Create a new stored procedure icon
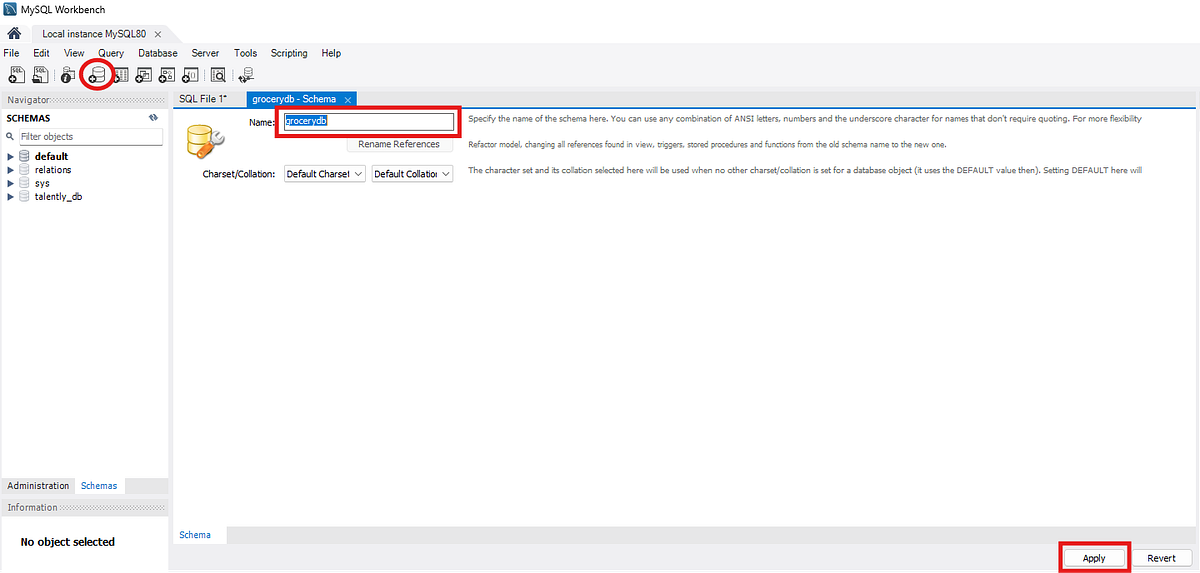This screenshot has width=1200, height=573. coord(167,74)
